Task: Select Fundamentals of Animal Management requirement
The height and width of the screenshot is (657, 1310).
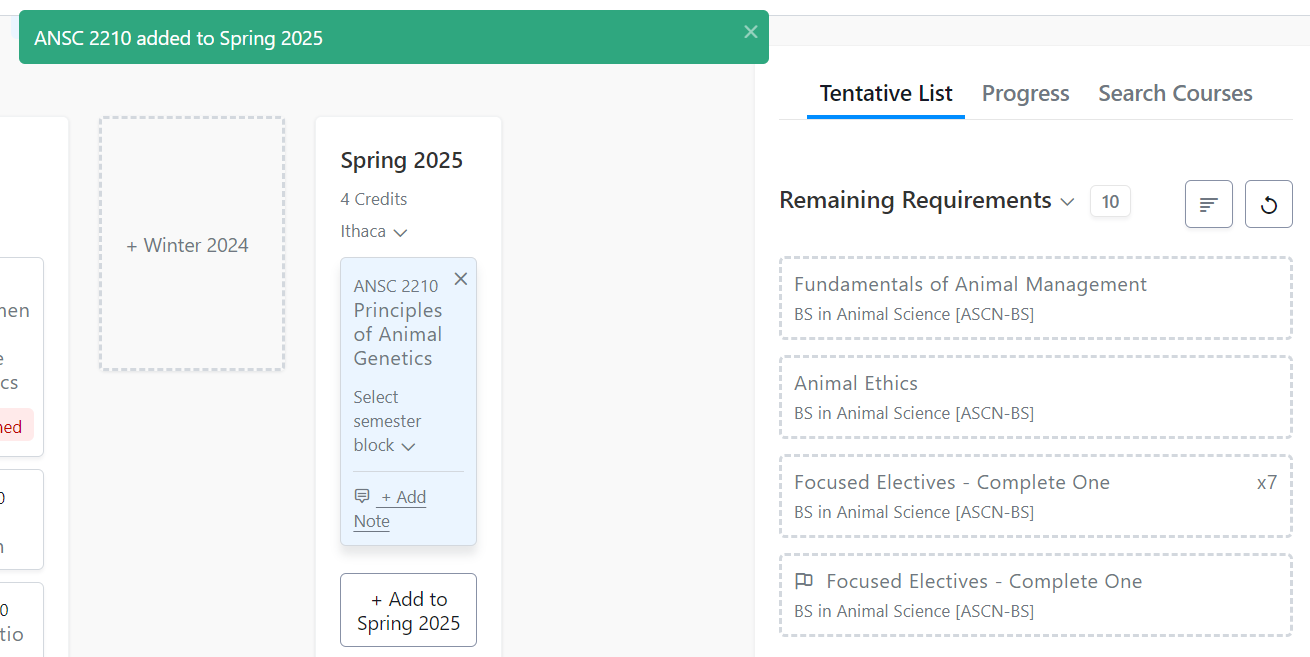Action: [1036, 298]
